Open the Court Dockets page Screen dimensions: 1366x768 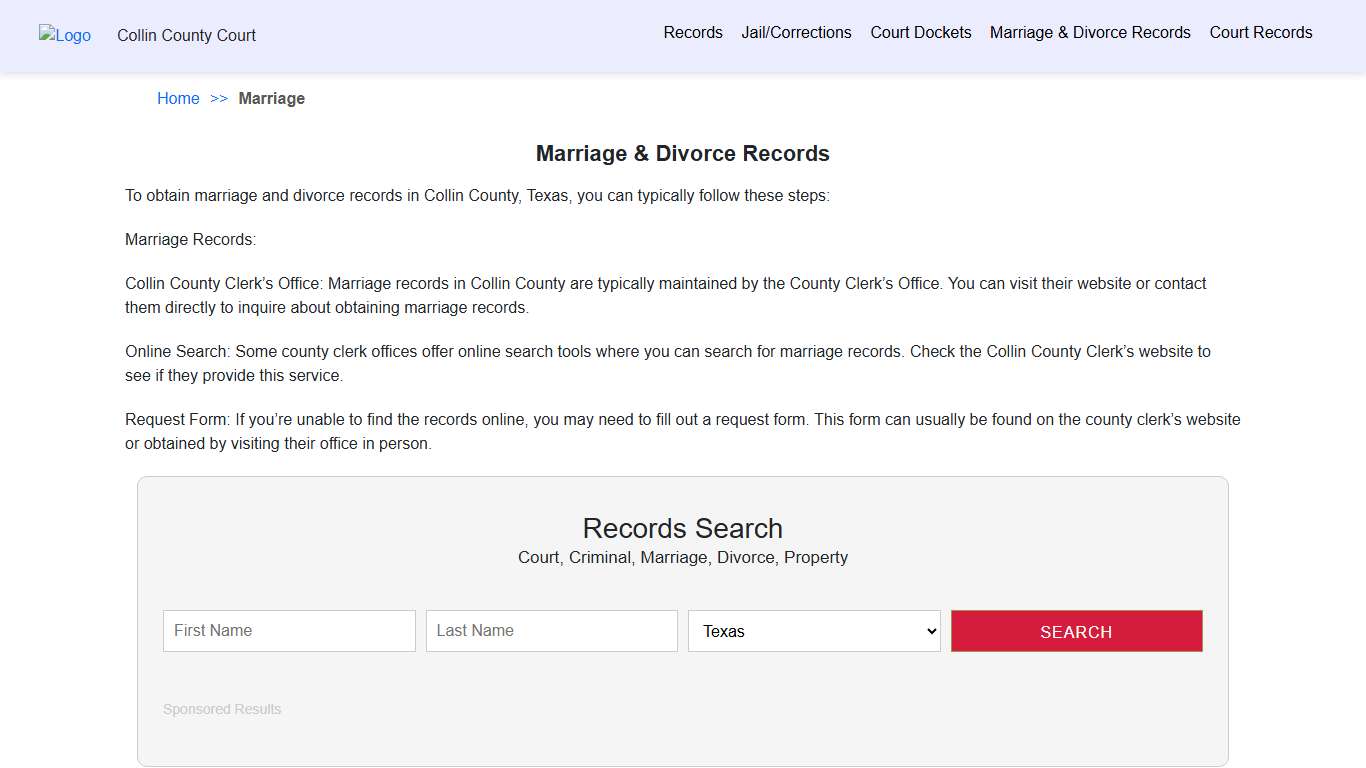click(x=920, y=32)
